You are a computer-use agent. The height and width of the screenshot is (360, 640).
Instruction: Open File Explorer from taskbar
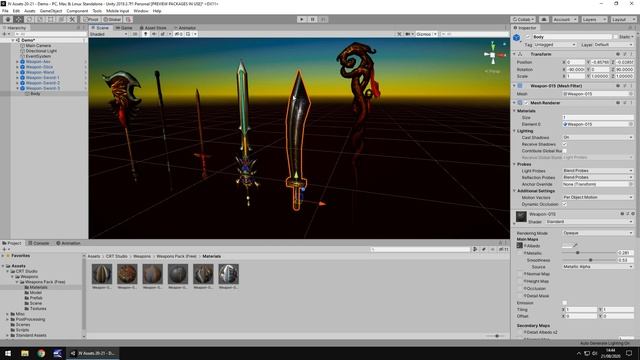tap(25, 353)
